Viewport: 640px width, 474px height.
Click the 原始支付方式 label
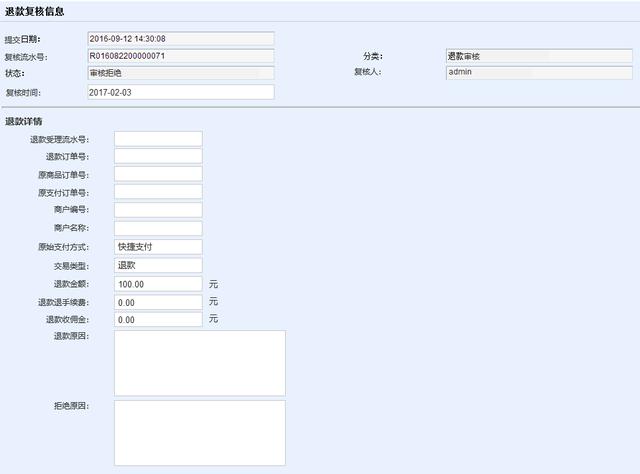coord(63,247)
